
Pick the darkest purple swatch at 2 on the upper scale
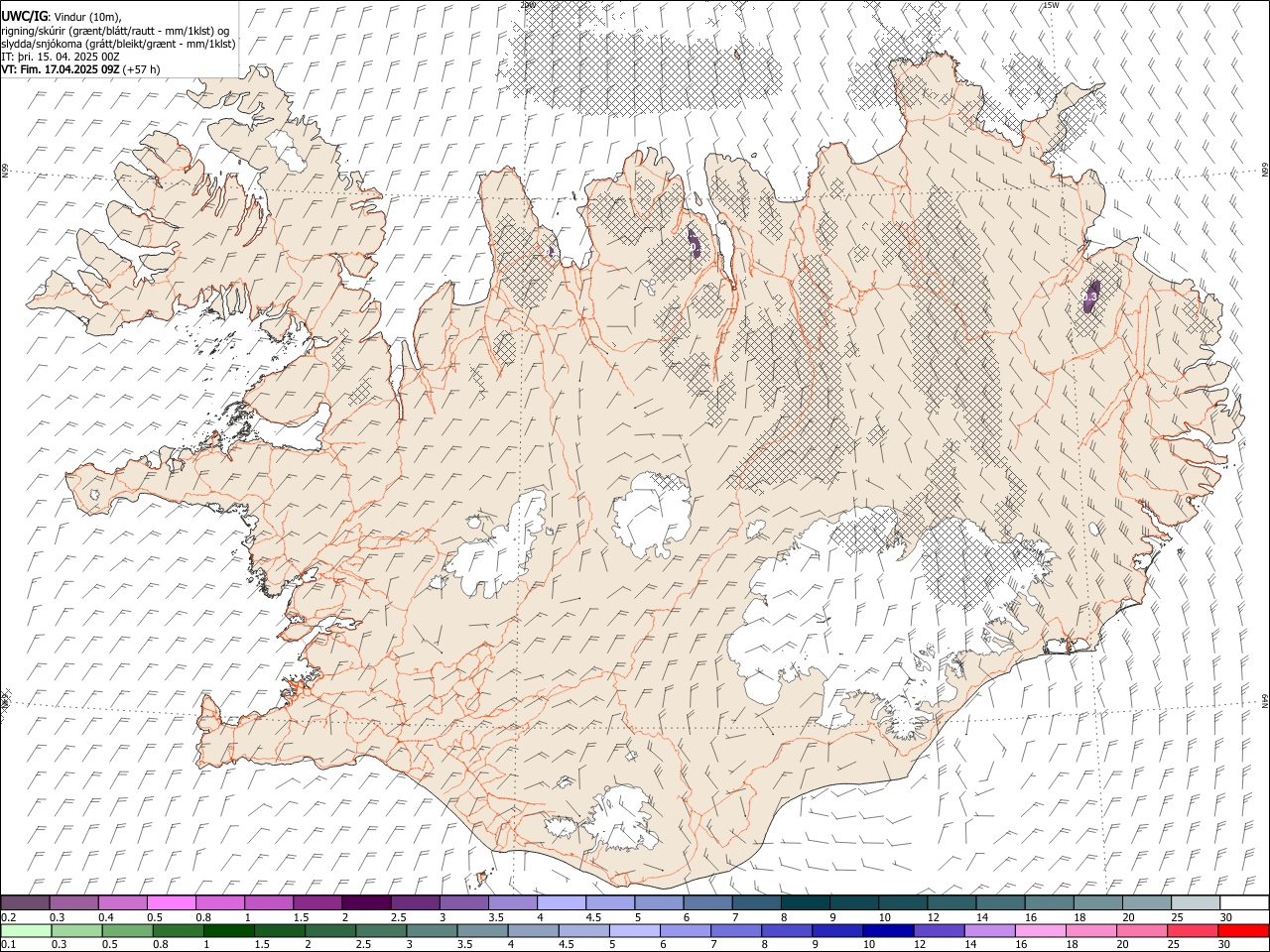[x=366, y=902]
